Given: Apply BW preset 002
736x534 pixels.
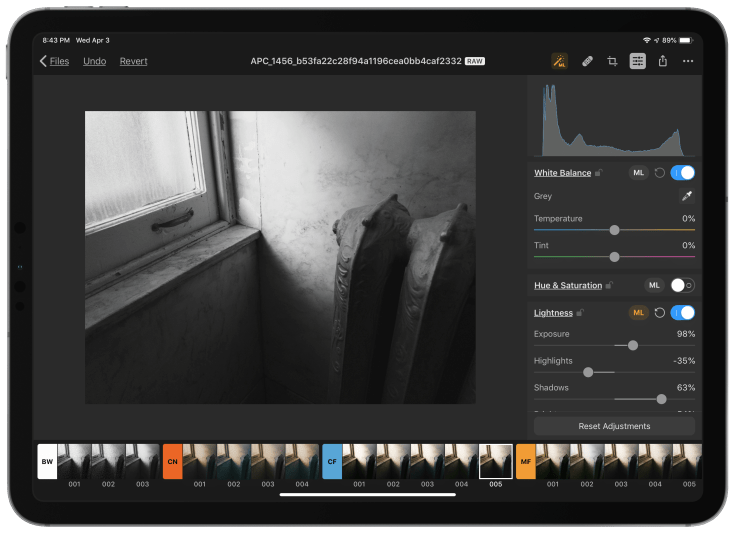Looking at the screenshot, I should [108, 461].
